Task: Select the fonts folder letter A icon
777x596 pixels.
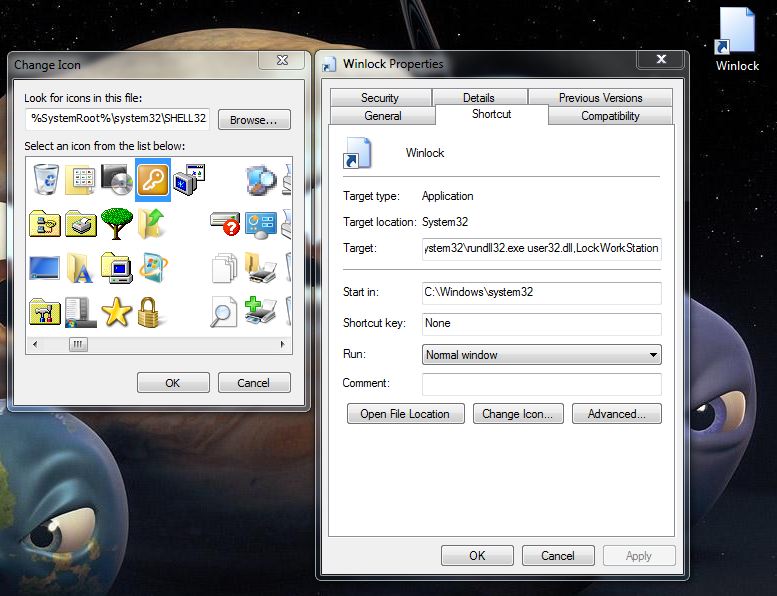Action: pos(80,268)
